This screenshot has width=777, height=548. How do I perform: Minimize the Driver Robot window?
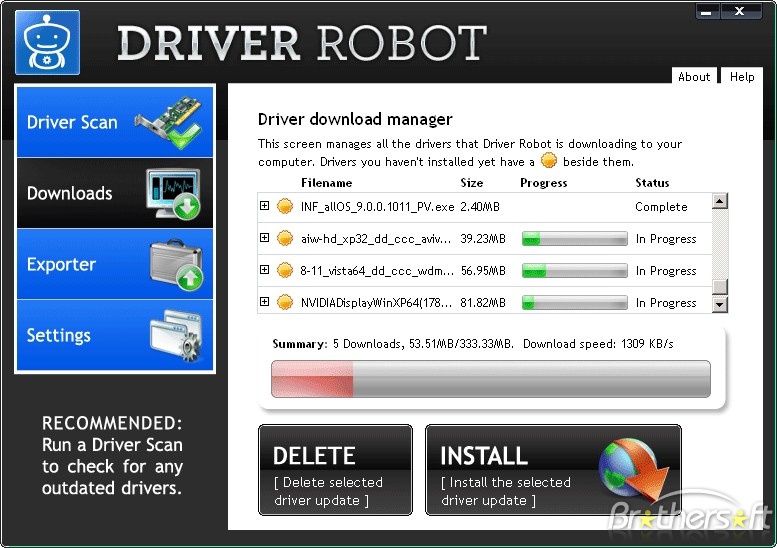(708, 11)
